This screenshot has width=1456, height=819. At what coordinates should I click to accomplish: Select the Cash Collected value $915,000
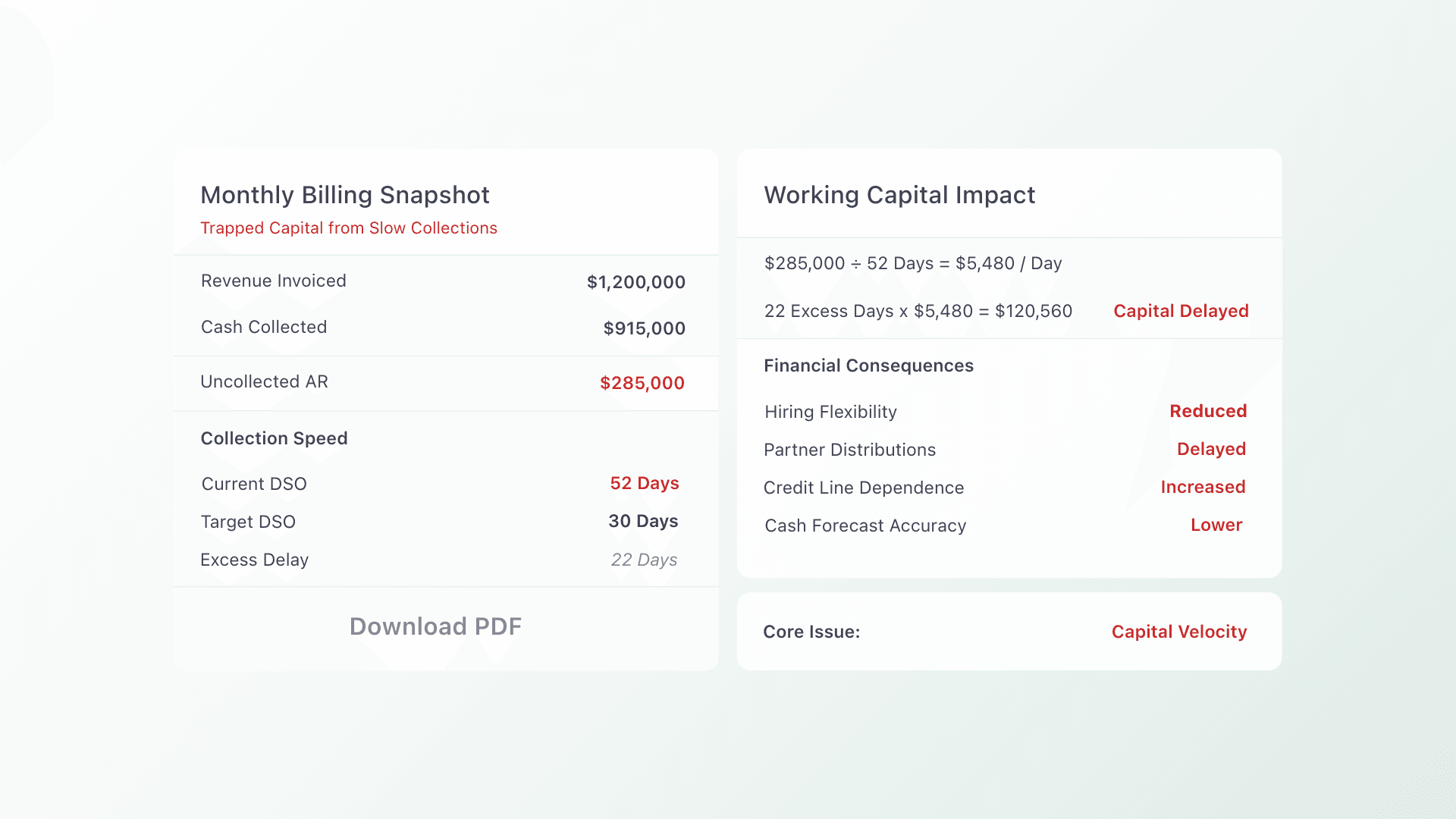(644, 328)
